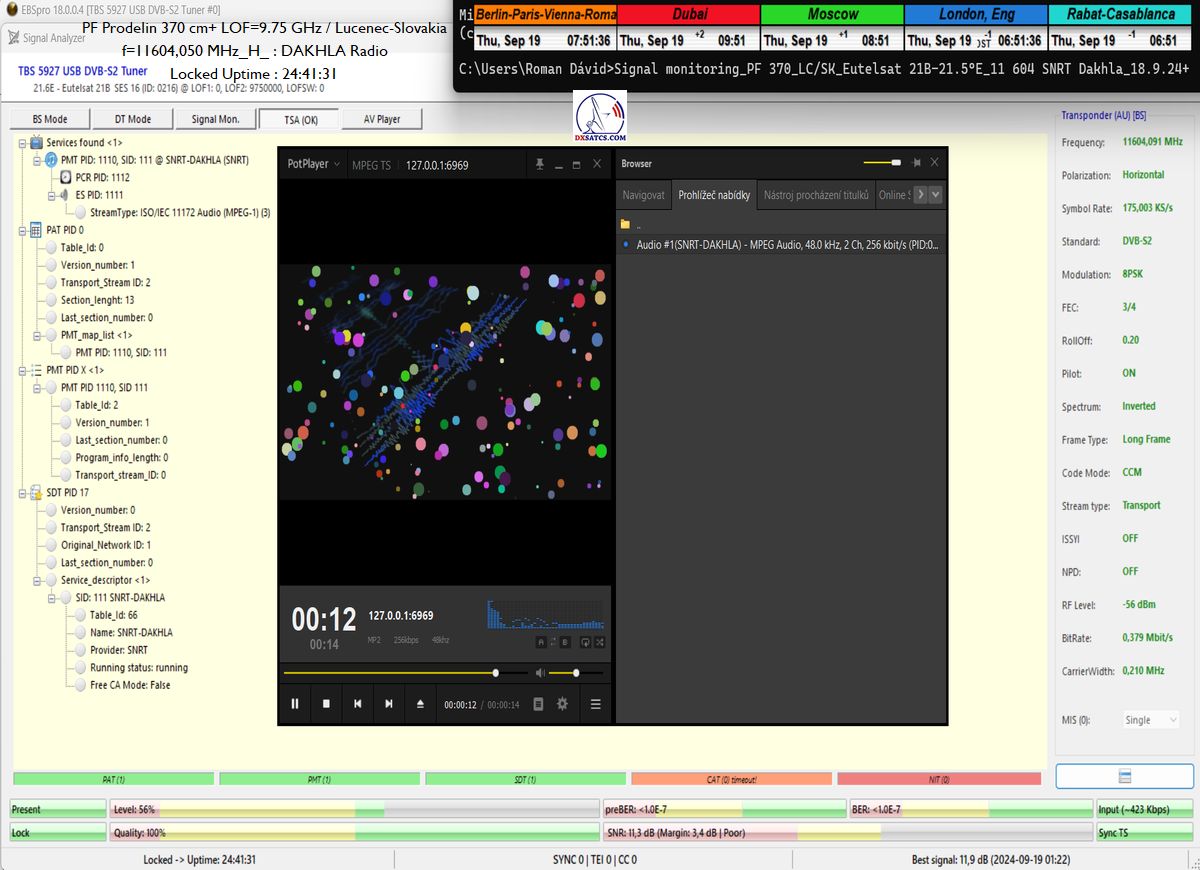The height and width of the screenshot is (870, 1200).
Task: Open the PotPlayer main menu dropdown
Action: 314,164
